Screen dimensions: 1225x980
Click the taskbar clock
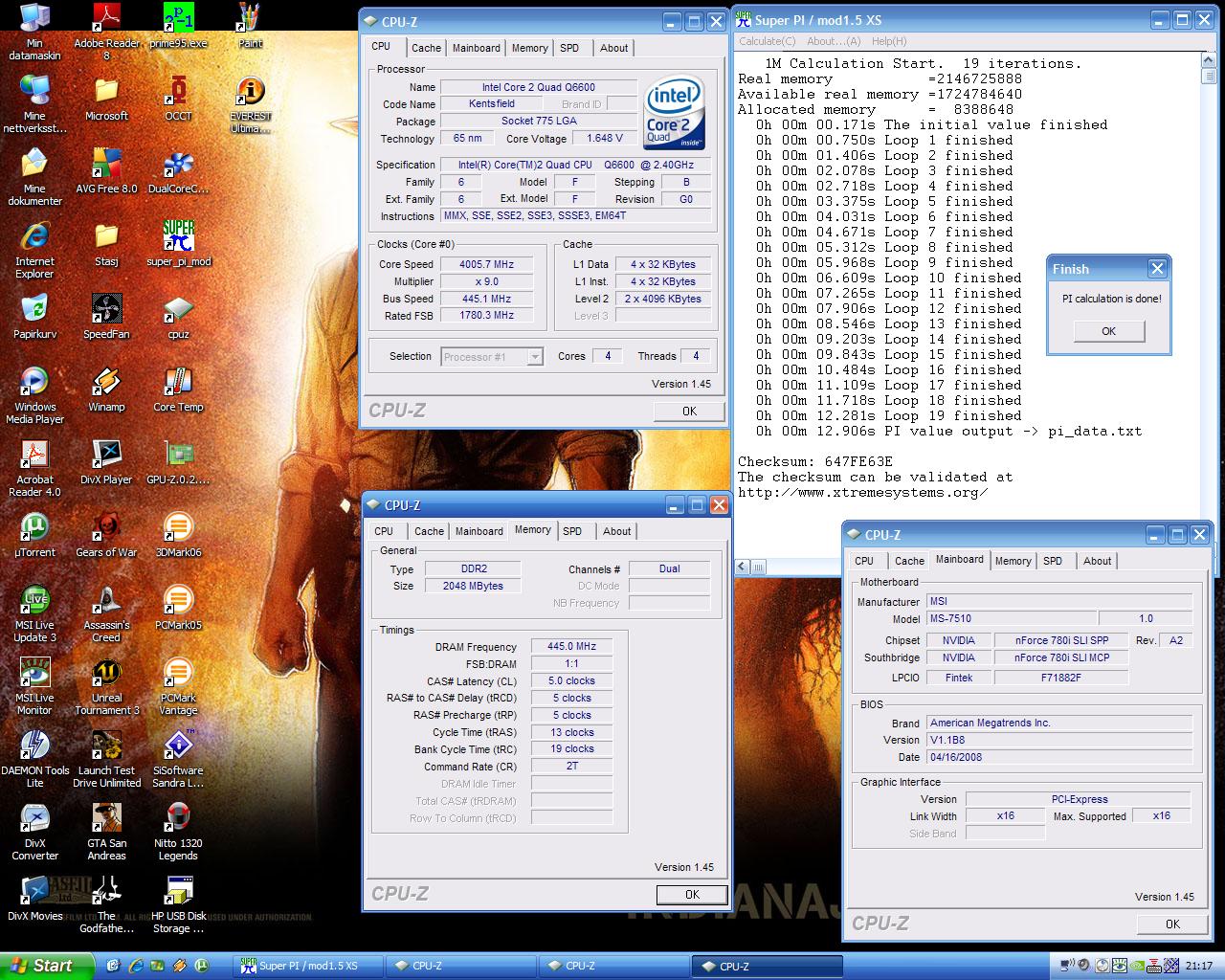tap(1198, 966)
